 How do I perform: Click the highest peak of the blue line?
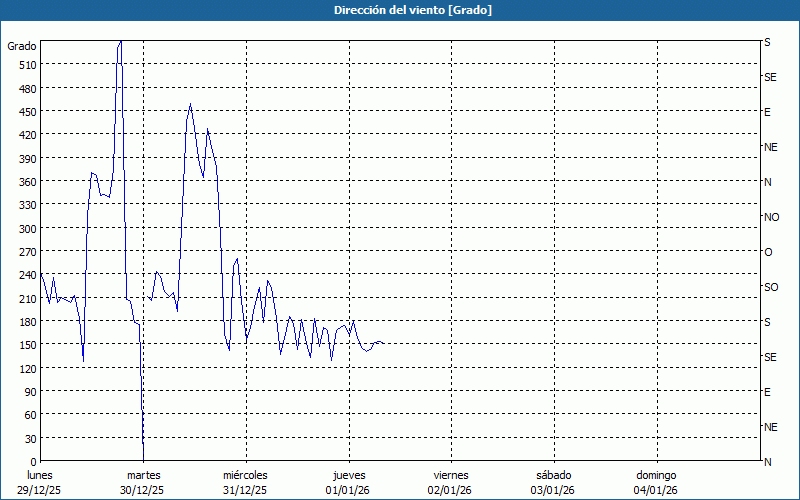pos(120,42)
